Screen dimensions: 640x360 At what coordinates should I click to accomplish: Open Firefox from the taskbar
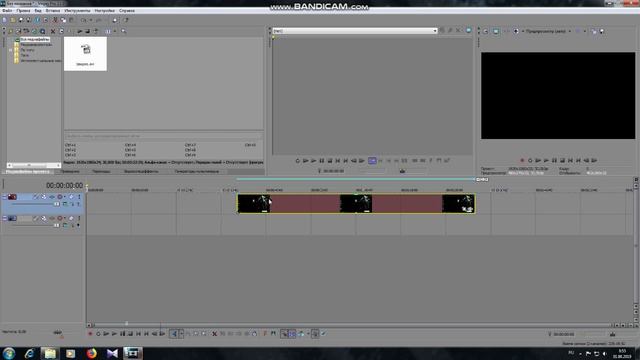coord(91,353)
